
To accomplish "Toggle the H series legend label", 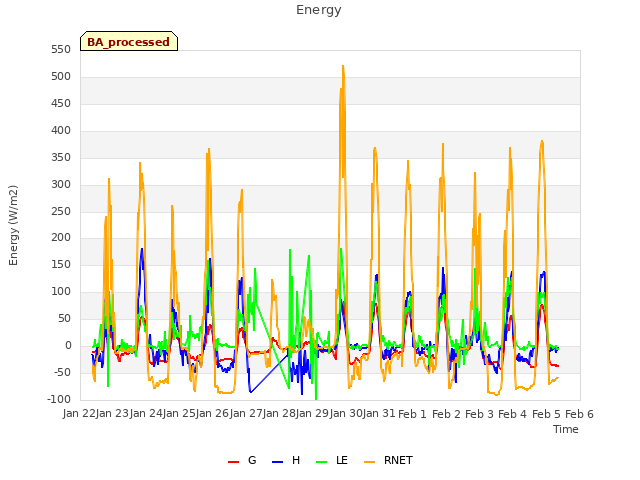I will tap(296, 460).
